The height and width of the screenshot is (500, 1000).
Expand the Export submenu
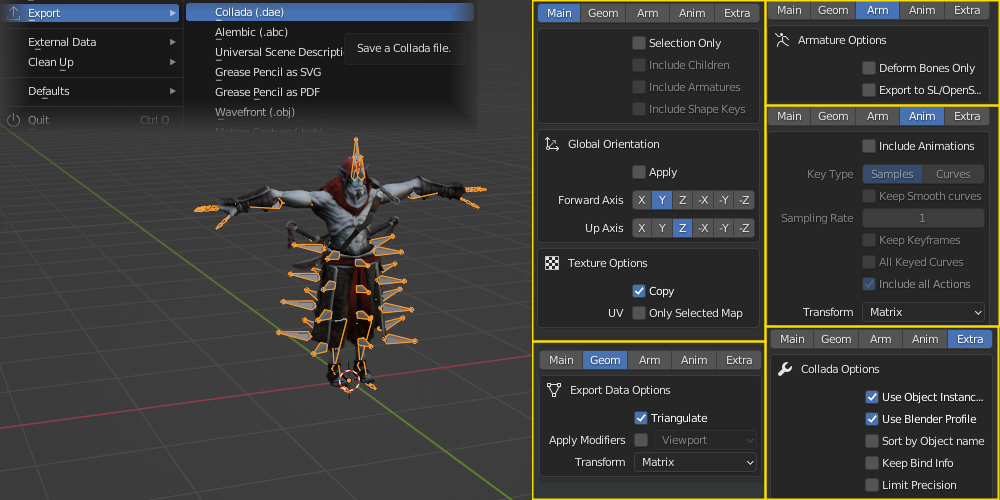click(91, 13)
